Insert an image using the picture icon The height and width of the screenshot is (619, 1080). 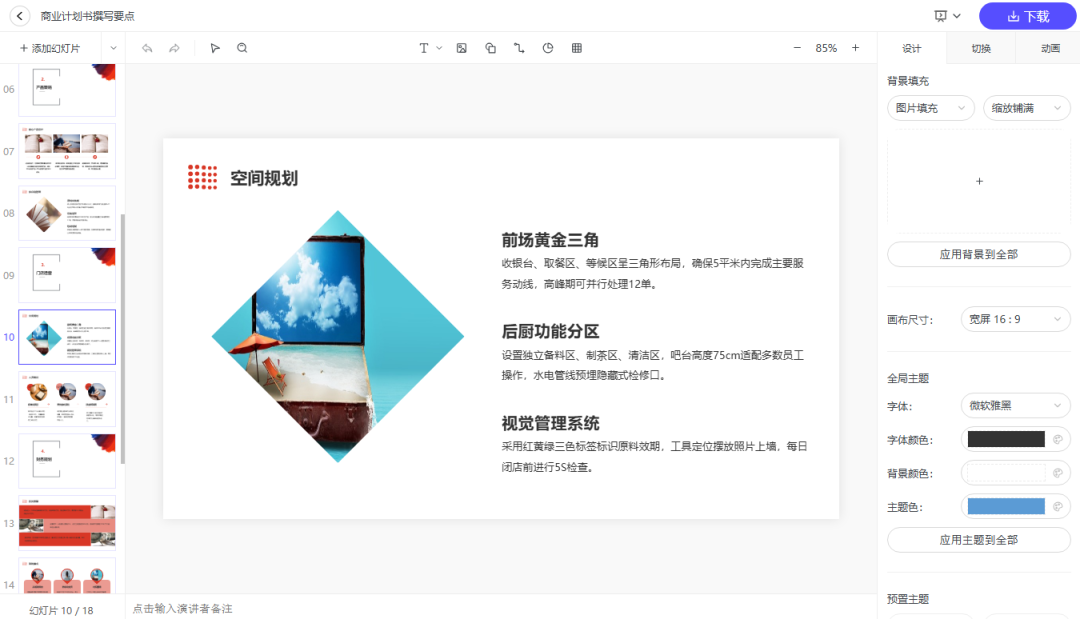pos(461,47)
